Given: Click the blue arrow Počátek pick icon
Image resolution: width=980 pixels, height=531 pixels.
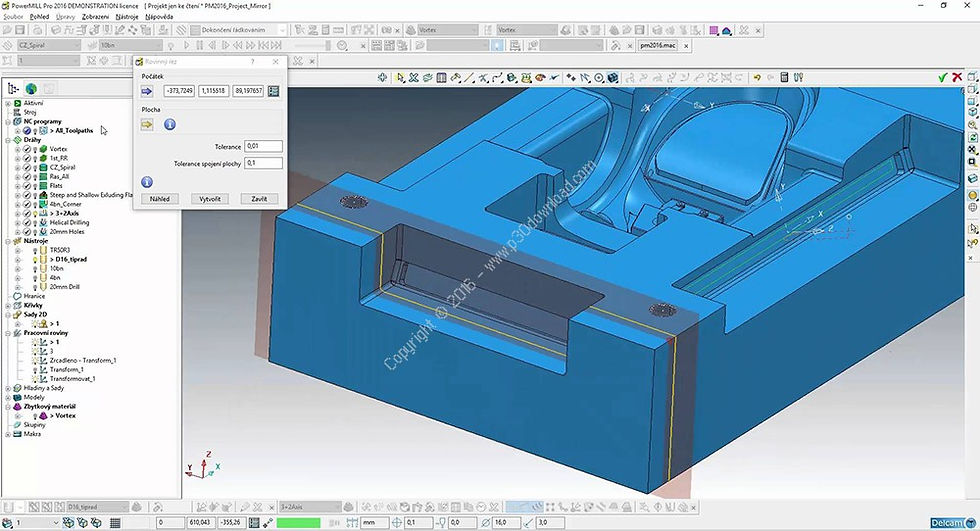Looking at the screenshot, I should [147, 91].
